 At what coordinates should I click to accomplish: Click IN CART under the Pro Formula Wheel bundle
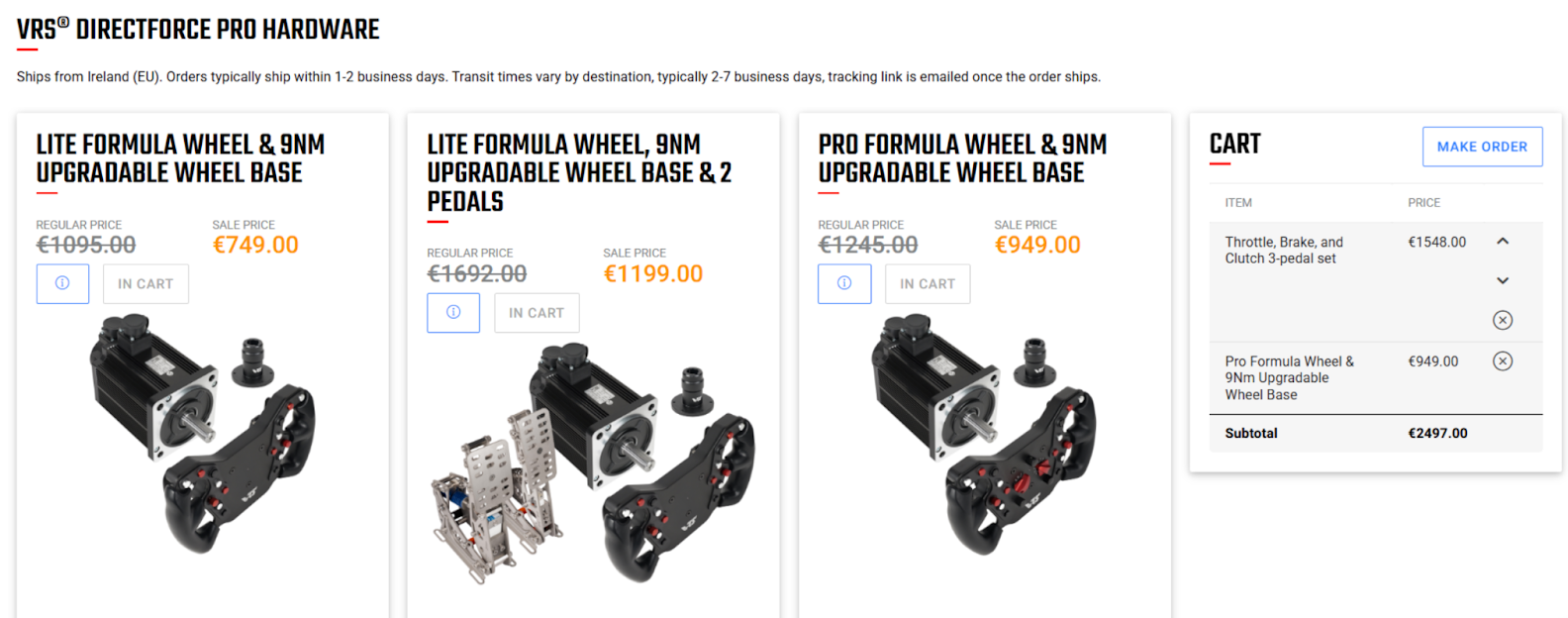(x=928, y=284)
